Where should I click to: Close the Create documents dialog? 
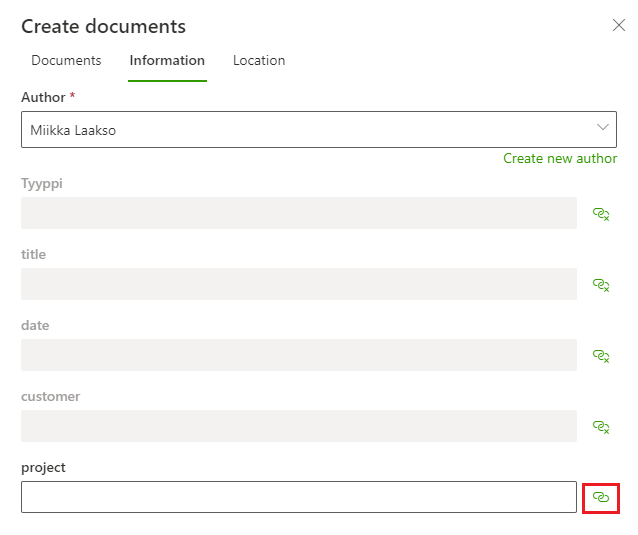tap(618, 26)
